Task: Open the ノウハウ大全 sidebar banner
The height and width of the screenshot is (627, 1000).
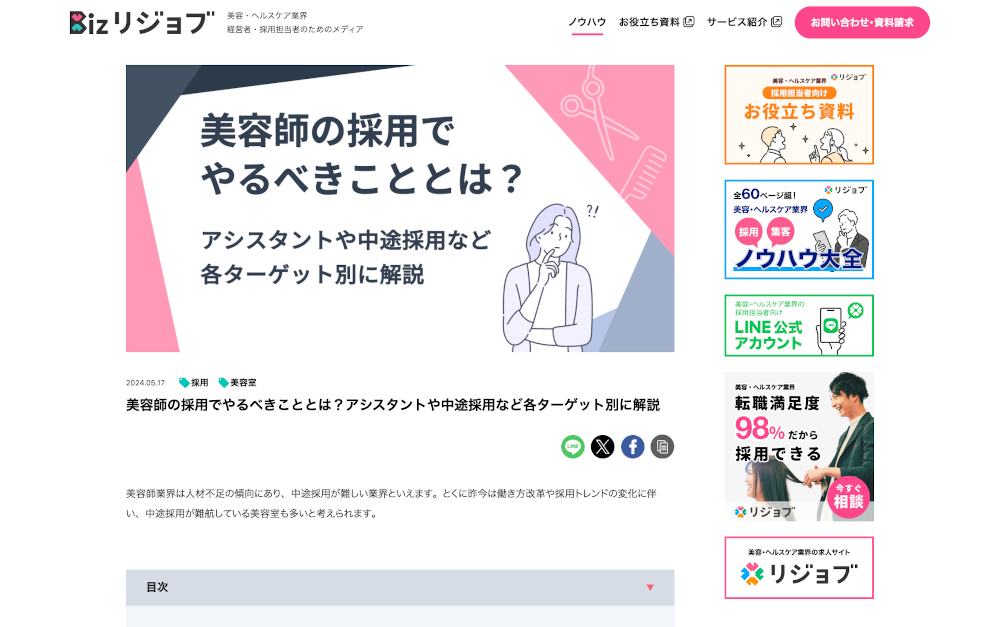Action: tap(799, 230)
